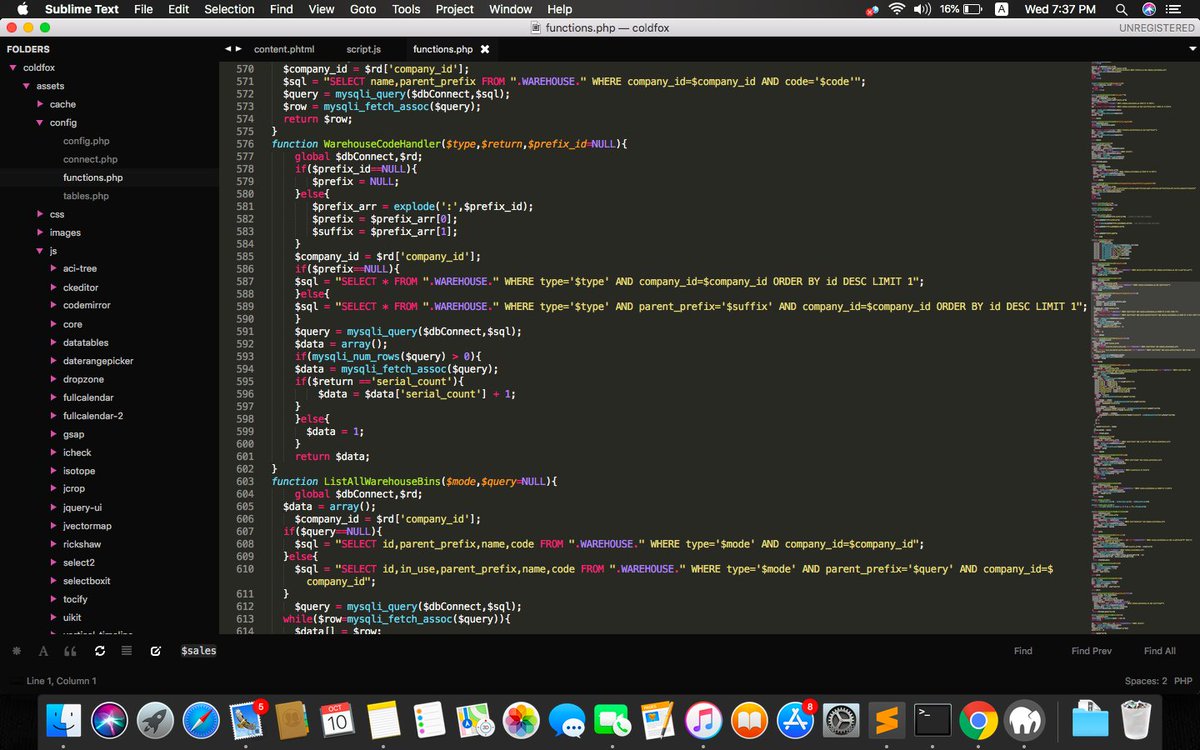This screenshot has height=750, width=1200.
Task: Toggle highlight matches option in Find panel
Action: click(x=156, y=651)
